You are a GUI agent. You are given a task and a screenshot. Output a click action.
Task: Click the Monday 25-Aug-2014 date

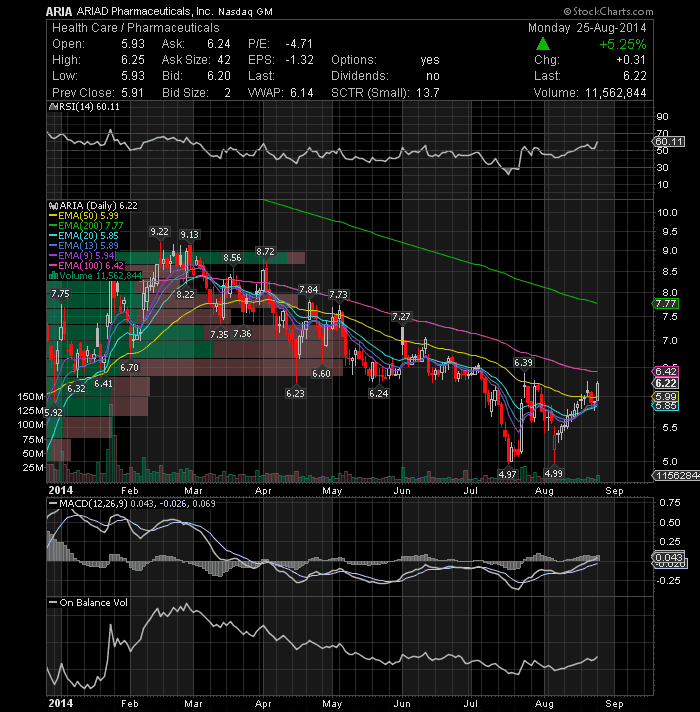tap(587, 28)
